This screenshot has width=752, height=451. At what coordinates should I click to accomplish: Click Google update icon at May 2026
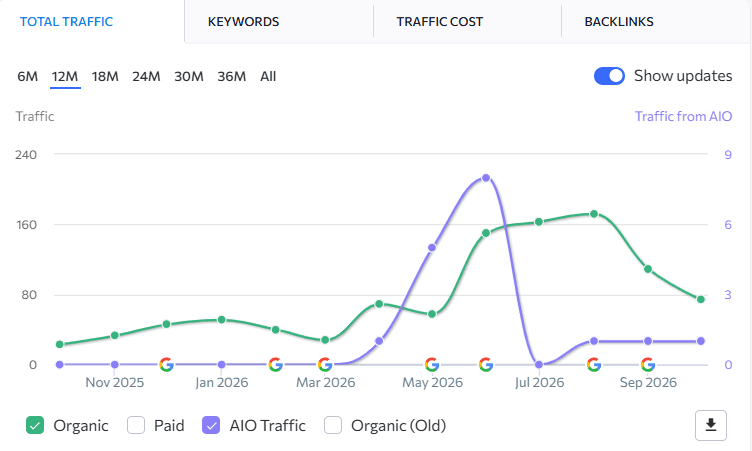coord(432,365)
